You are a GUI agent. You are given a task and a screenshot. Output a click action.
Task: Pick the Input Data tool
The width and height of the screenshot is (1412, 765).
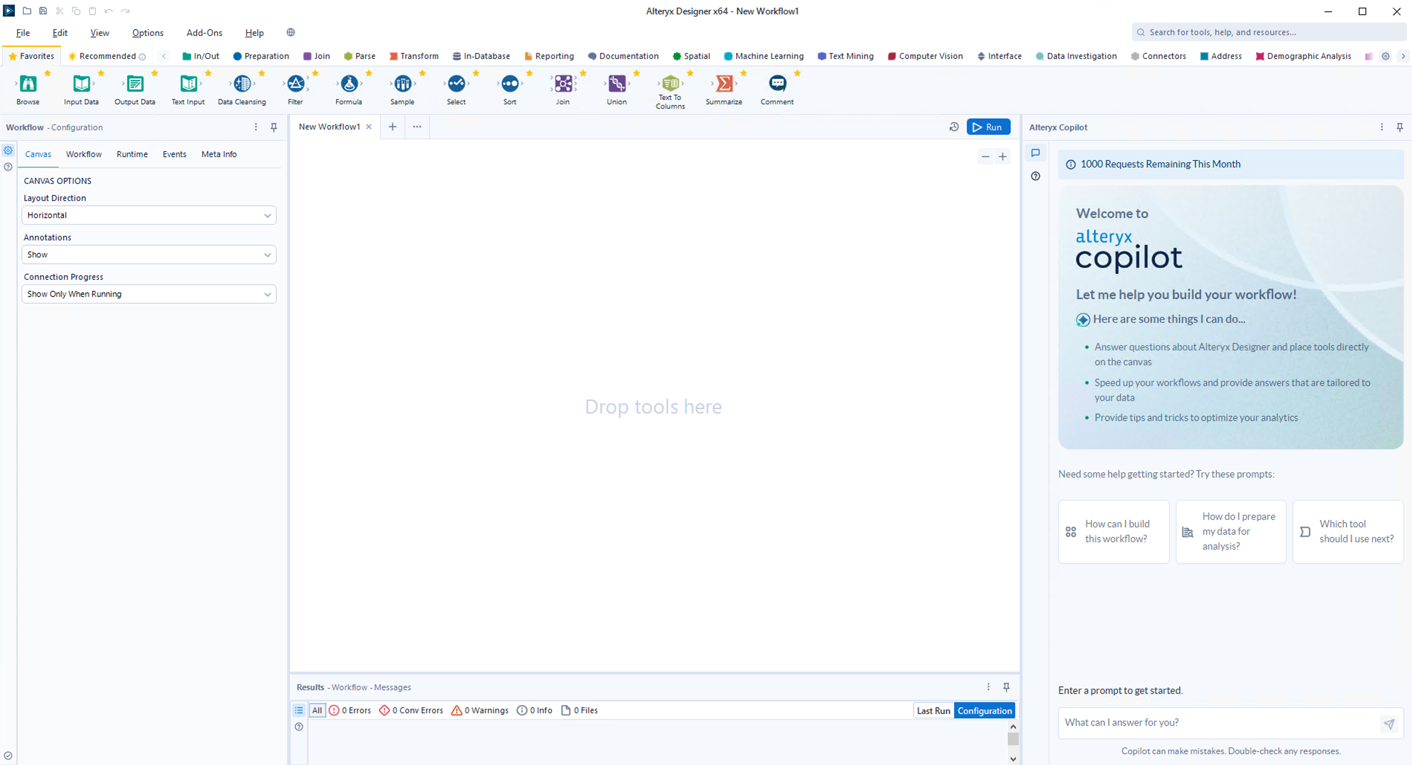point(81,84)
